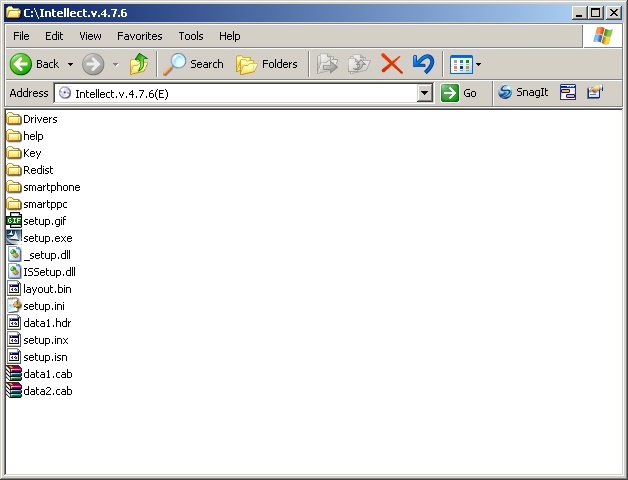This screenshot has width=628, height=480.
Task: Launch SnagIt capture from toolbar
Action: [x=523, y=93]
